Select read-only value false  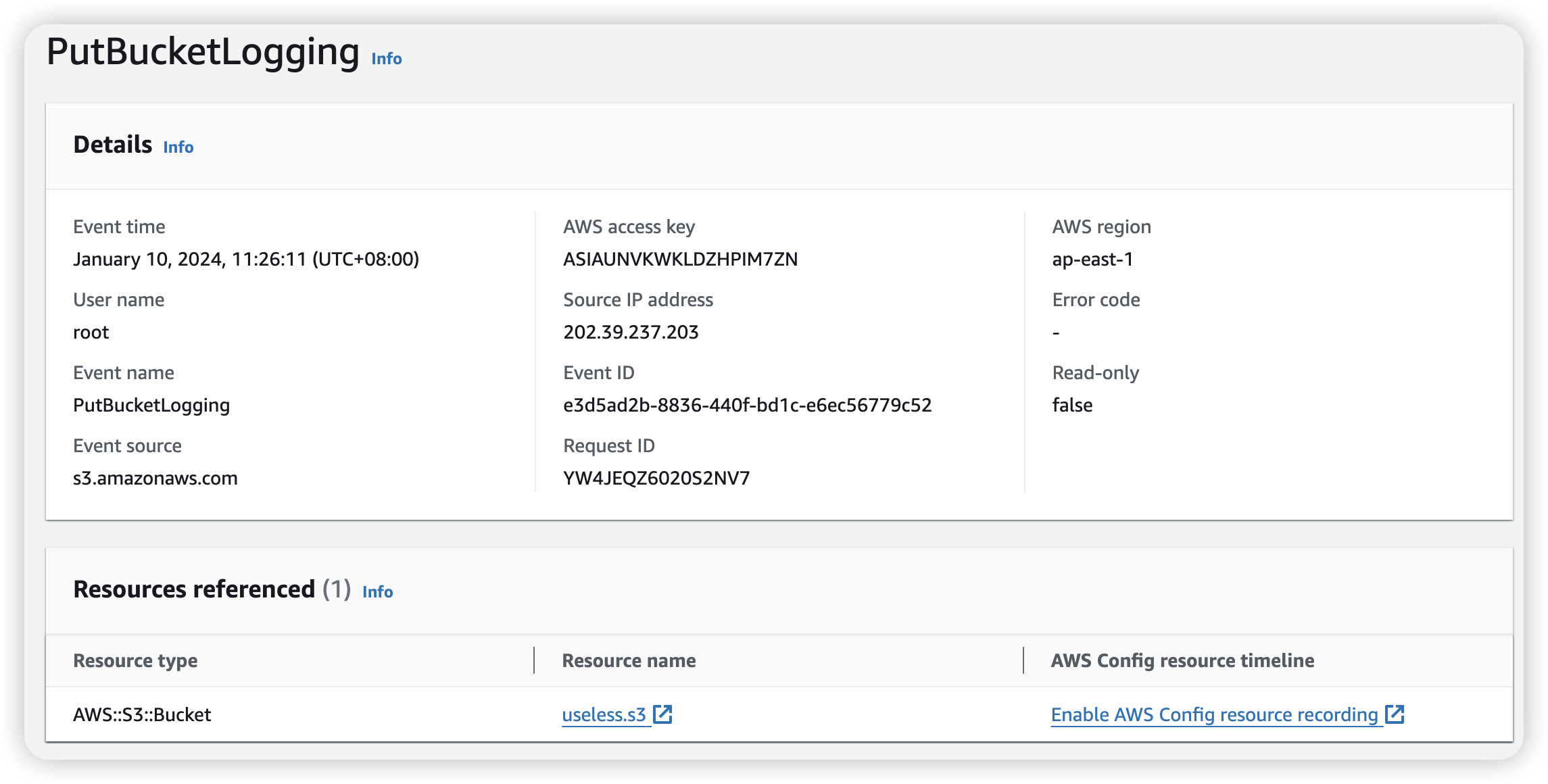coord(1072,405)
